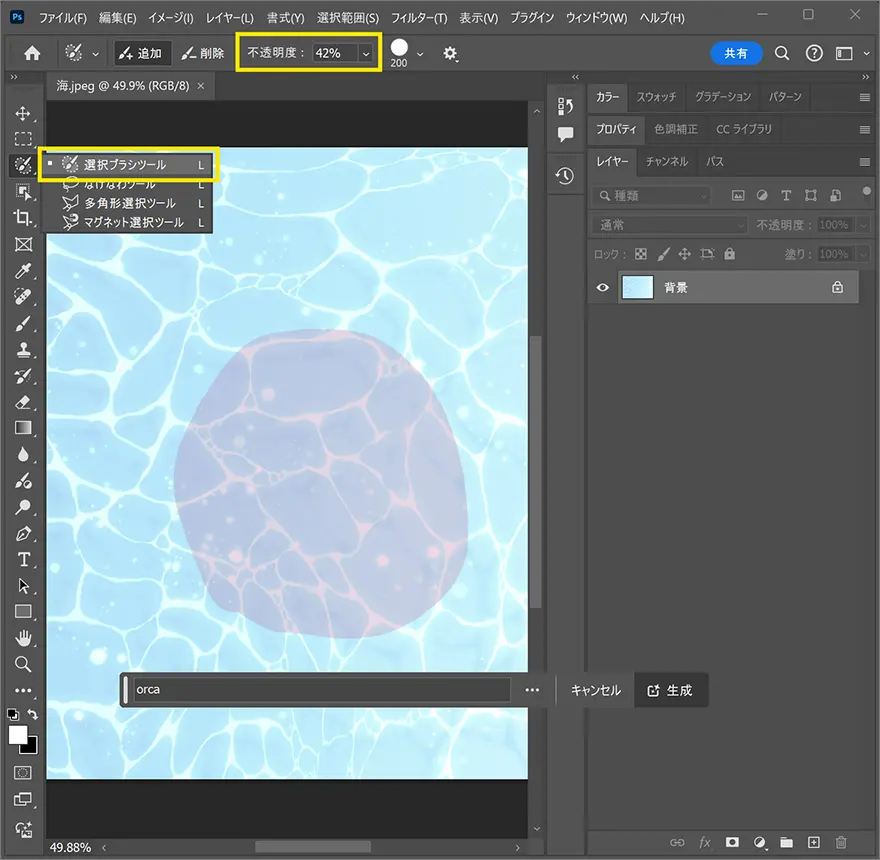
Task: Switch to the チャンネル tab
Action: click(667, 162)
